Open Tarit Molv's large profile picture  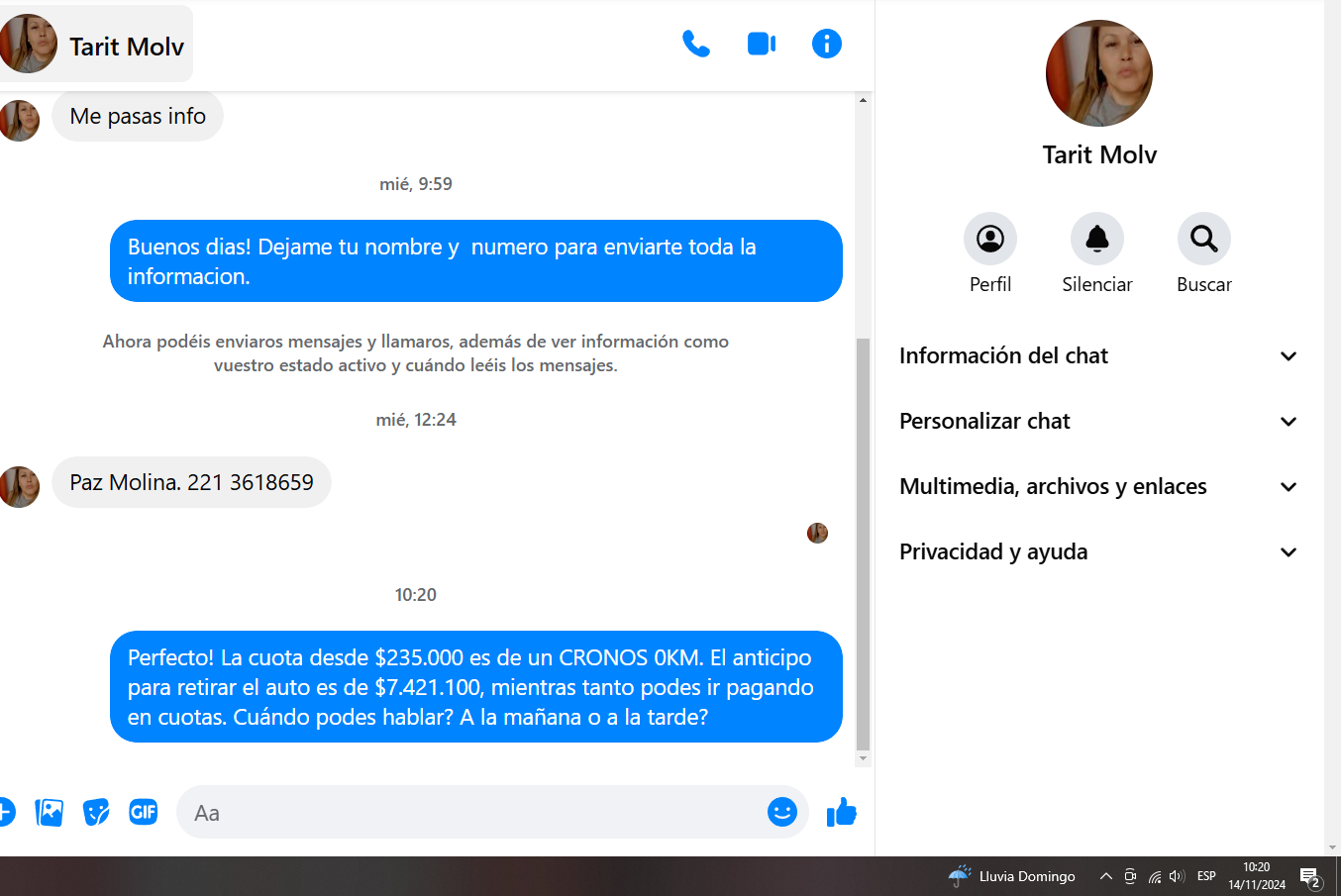click(1098, 73)
